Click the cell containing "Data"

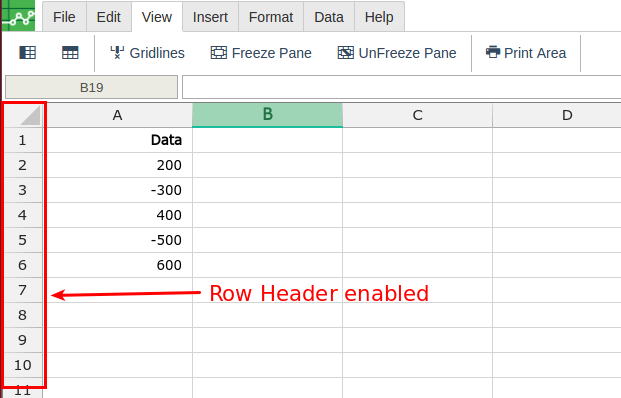[x=118, y=140]
